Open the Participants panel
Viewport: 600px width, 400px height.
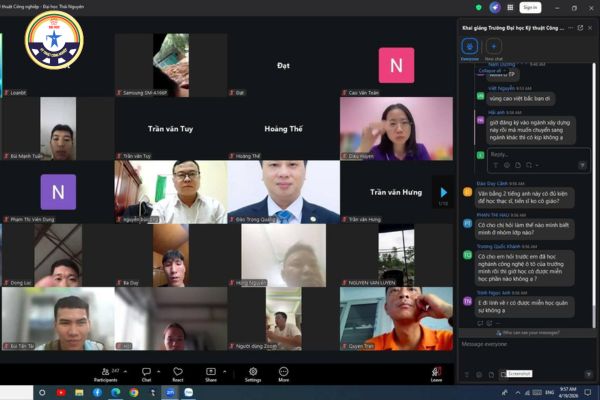pos(106,374)
